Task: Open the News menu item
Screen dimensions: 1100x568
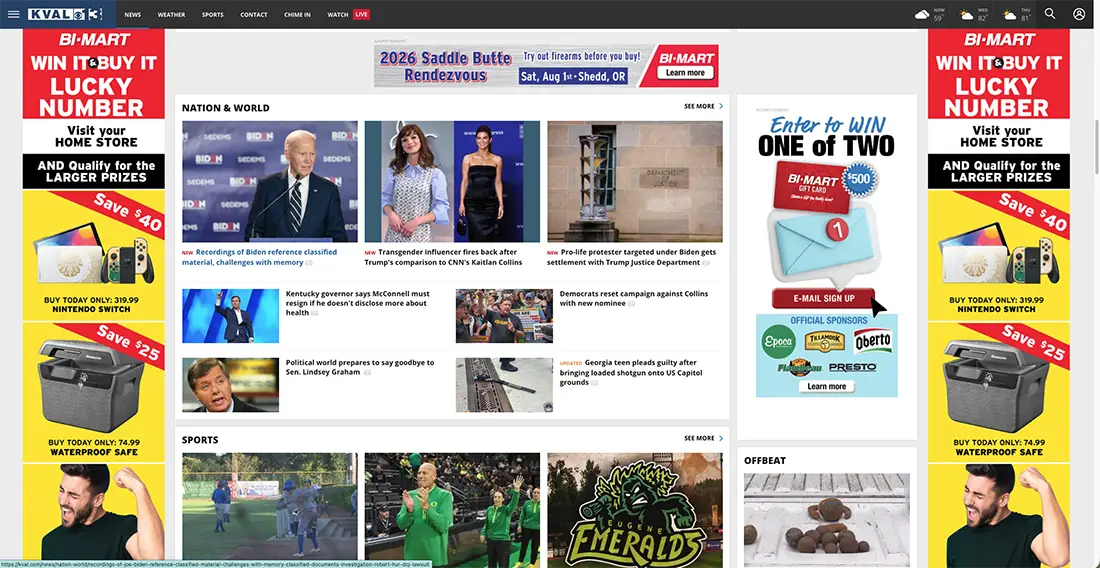Action: [x=133, y=14]
